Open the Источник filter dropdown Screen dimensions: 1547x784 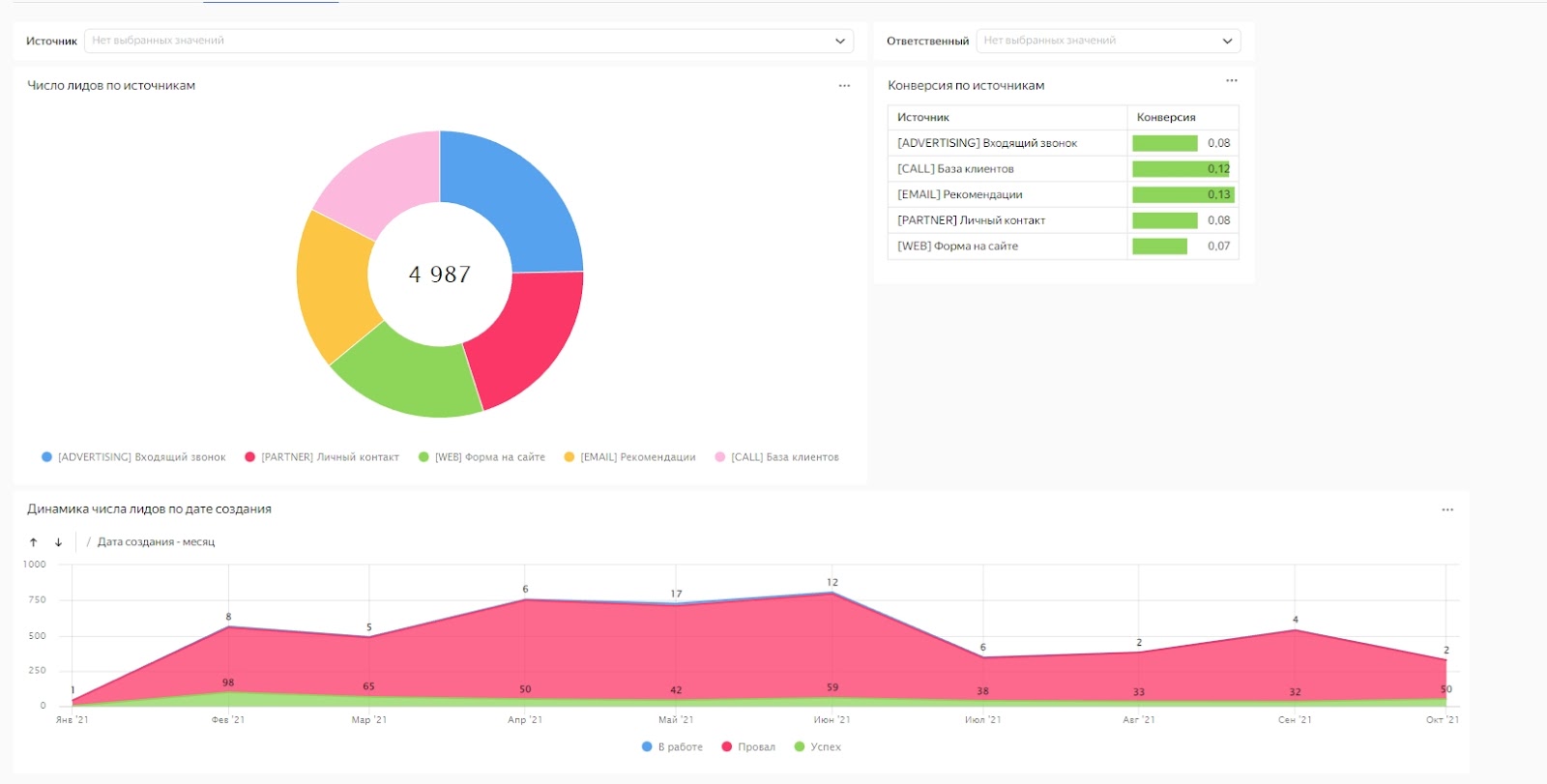[468, 41]
